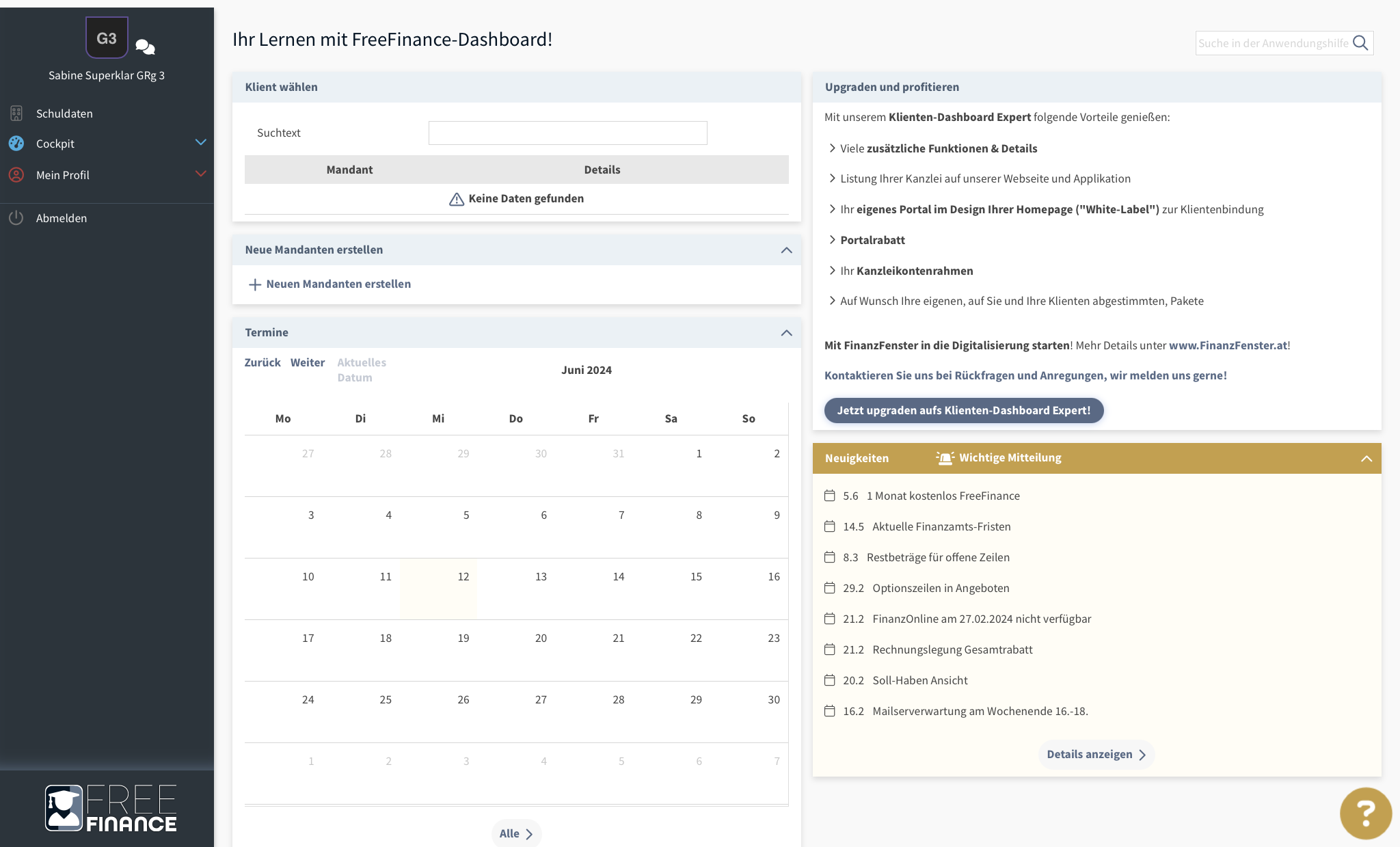1400x847 pixels.
Task: Click the Cockpit gauge icon
Action: click(16, 143)
